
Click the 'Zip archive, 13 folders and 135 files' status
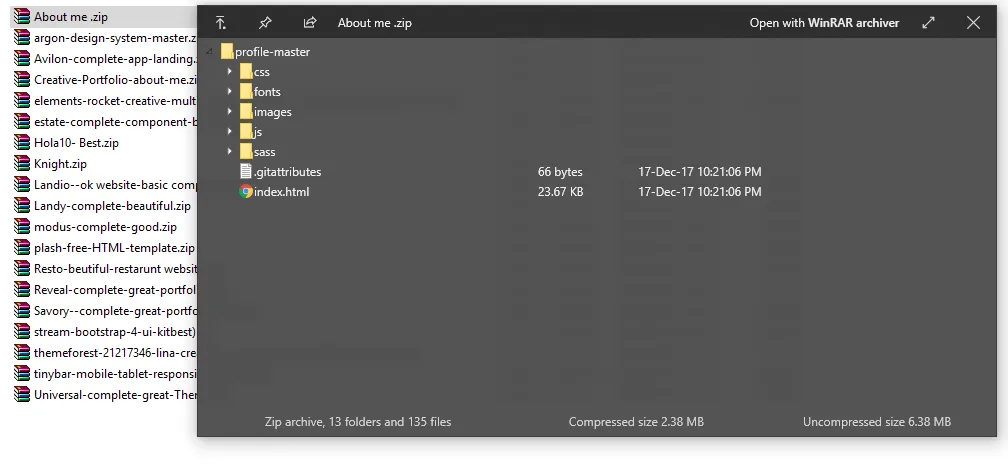point(358,421)
